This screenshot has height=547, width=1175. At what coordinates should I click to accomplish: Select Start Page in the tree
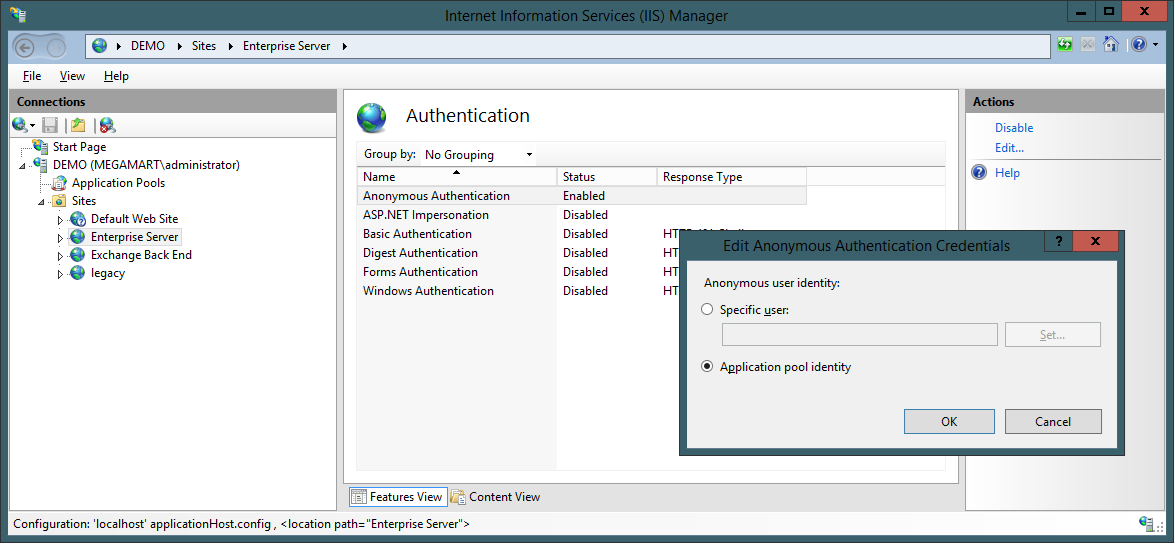tap(79, 147)
